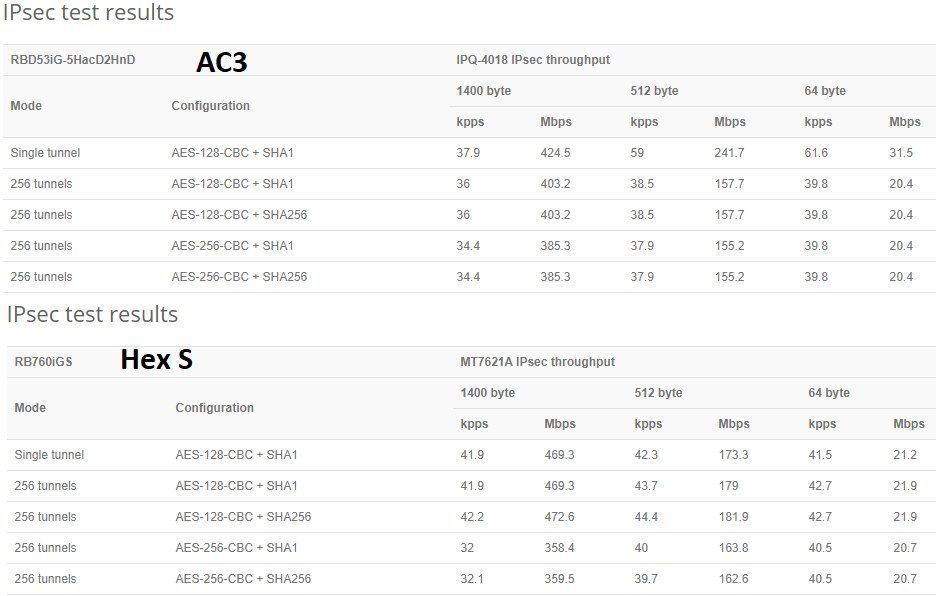Click 385.3 in RBD53iG AES-256-CBC + SHA1 row
Viewport: 936px width, 596px height.
click(x=555, y=246)
